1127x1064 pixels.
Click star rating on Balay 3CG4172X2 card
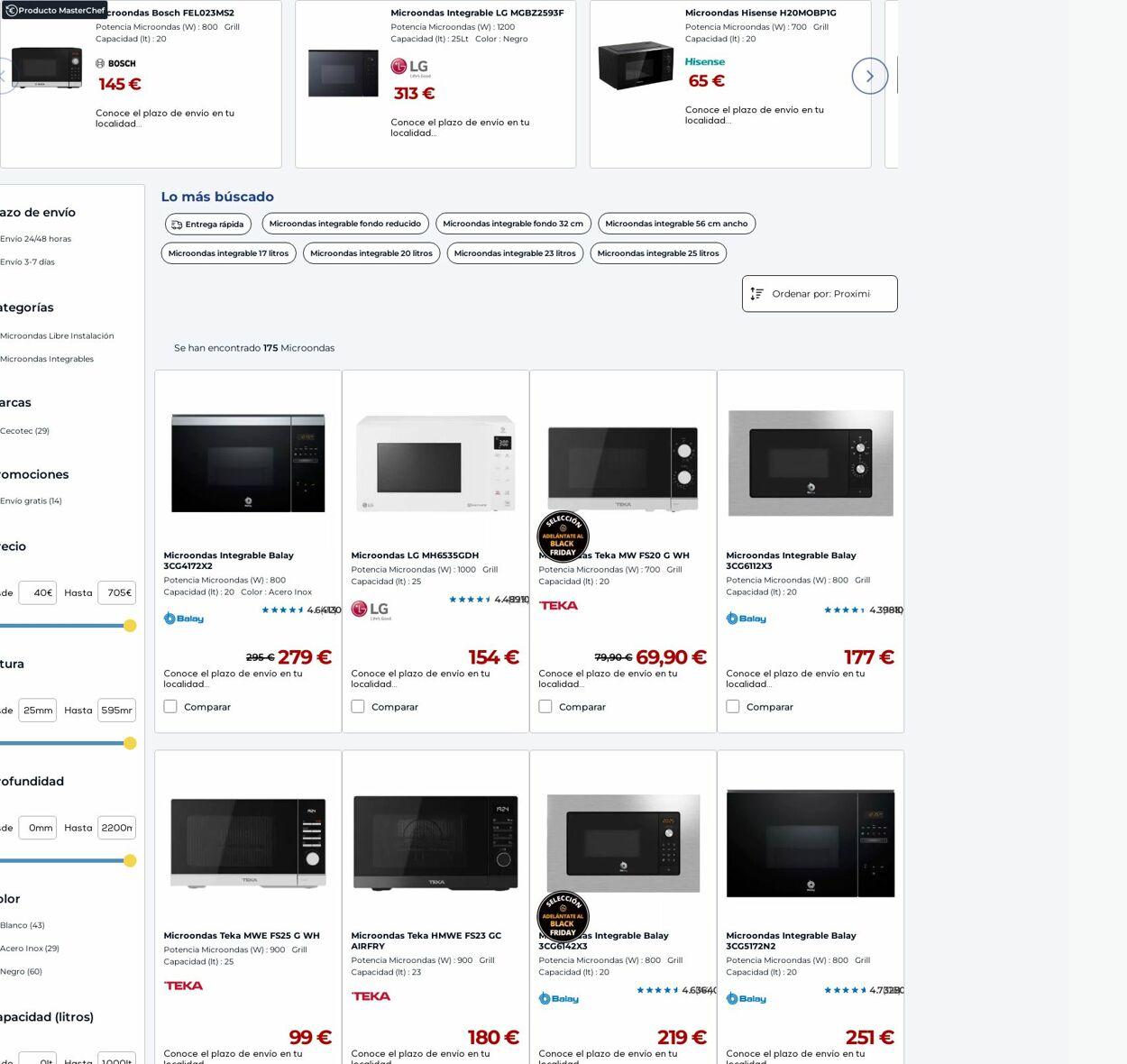click(282, 610)
